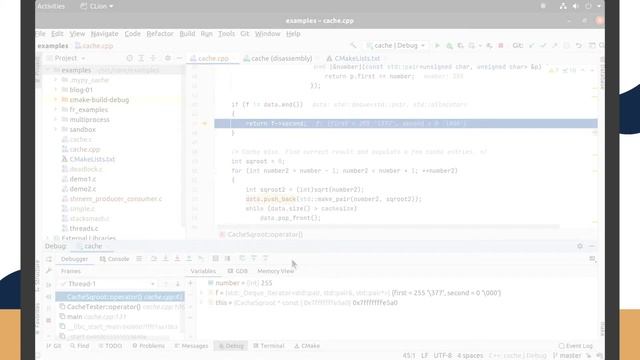Hide the Project panel with minus icon

pyautogui.click(x=179, y=58)
